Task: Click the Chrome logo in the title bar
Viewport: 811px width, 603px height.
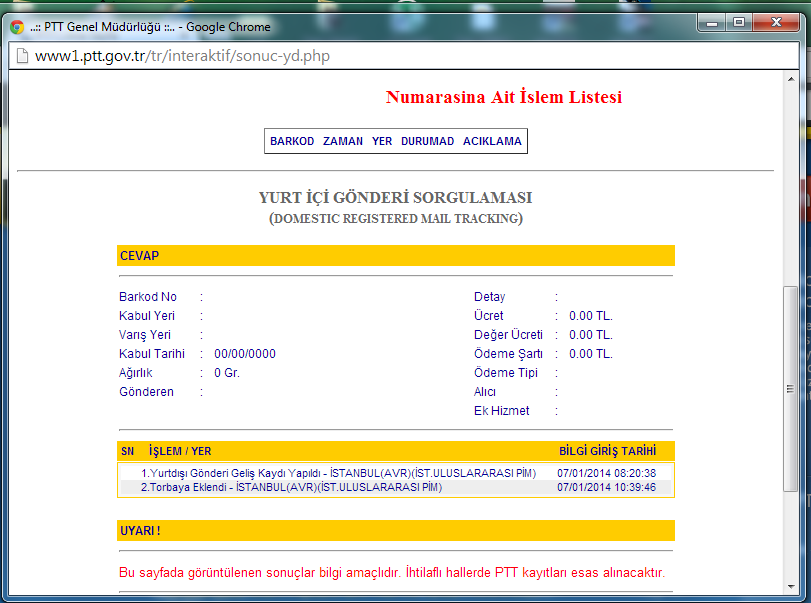Action: 17,27
